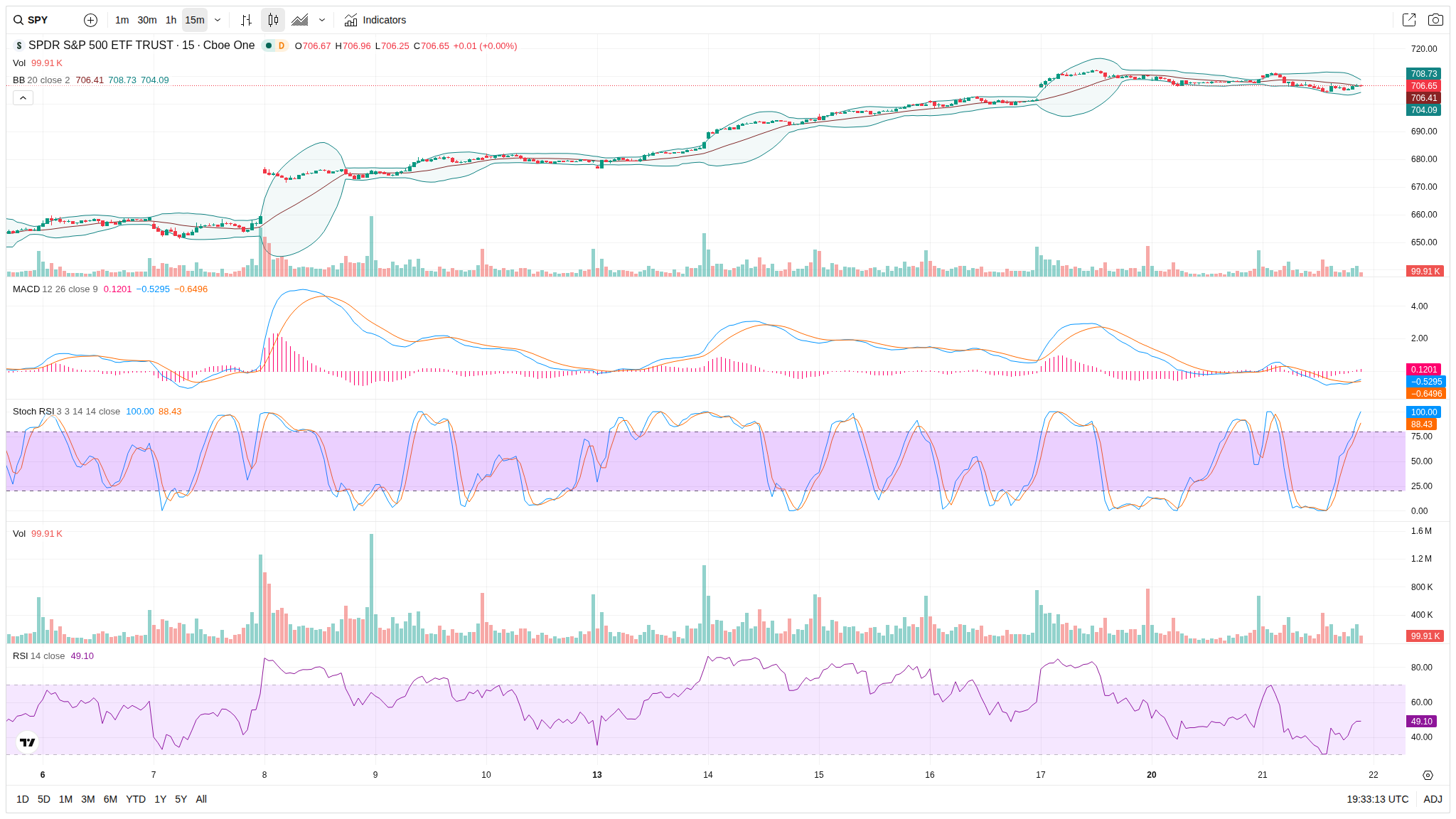Select the YTD date range
This screenshot has height=819, width=1456.
pyautogui.click(x=136, y=799)
